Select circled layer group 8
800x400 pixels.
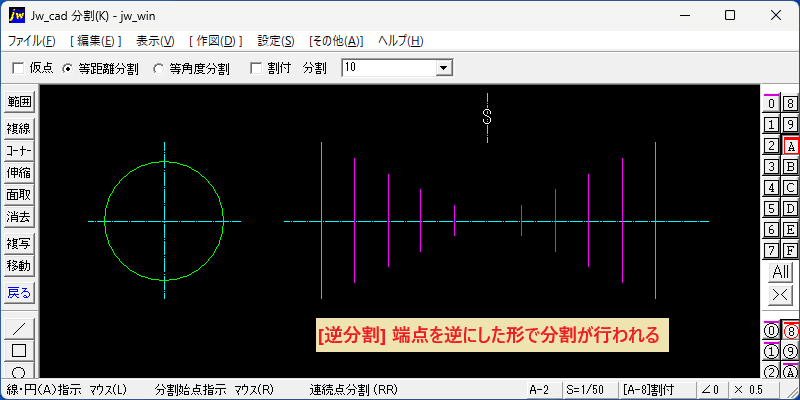pos(790,331)
